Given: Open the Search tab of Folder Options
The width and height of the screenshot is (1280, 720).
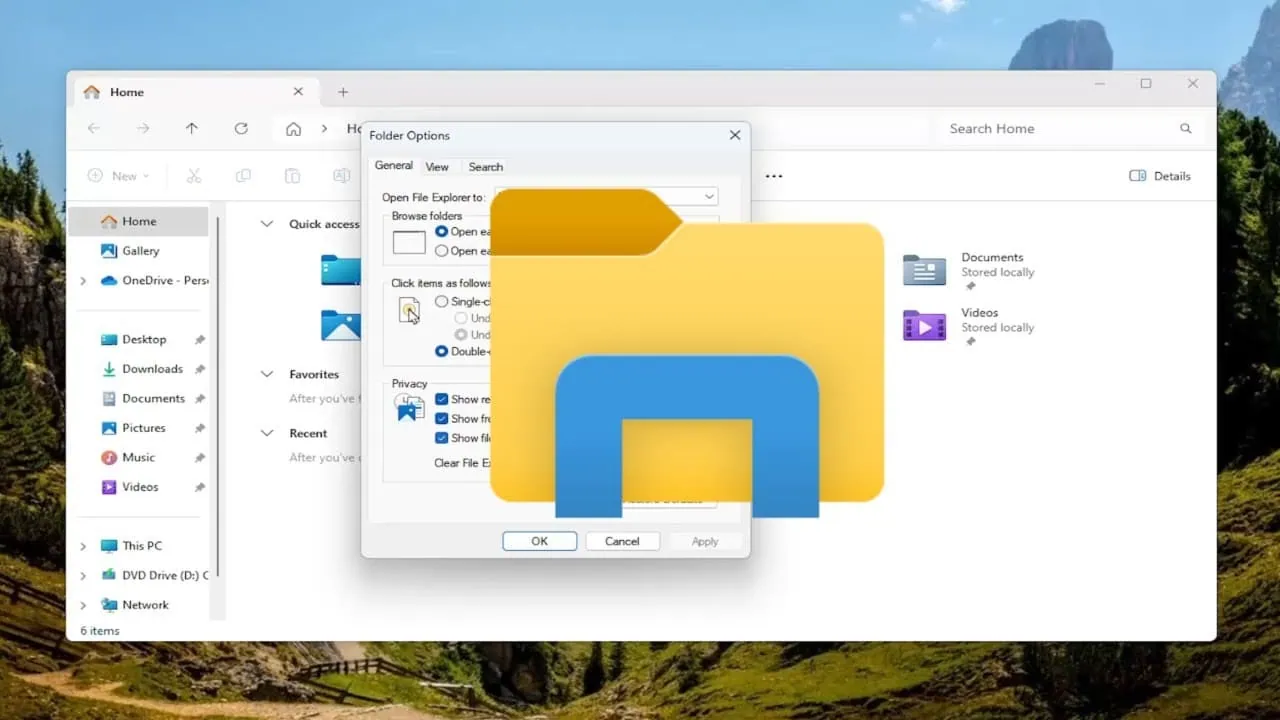Looking at the screenshot, I should 485,166.
